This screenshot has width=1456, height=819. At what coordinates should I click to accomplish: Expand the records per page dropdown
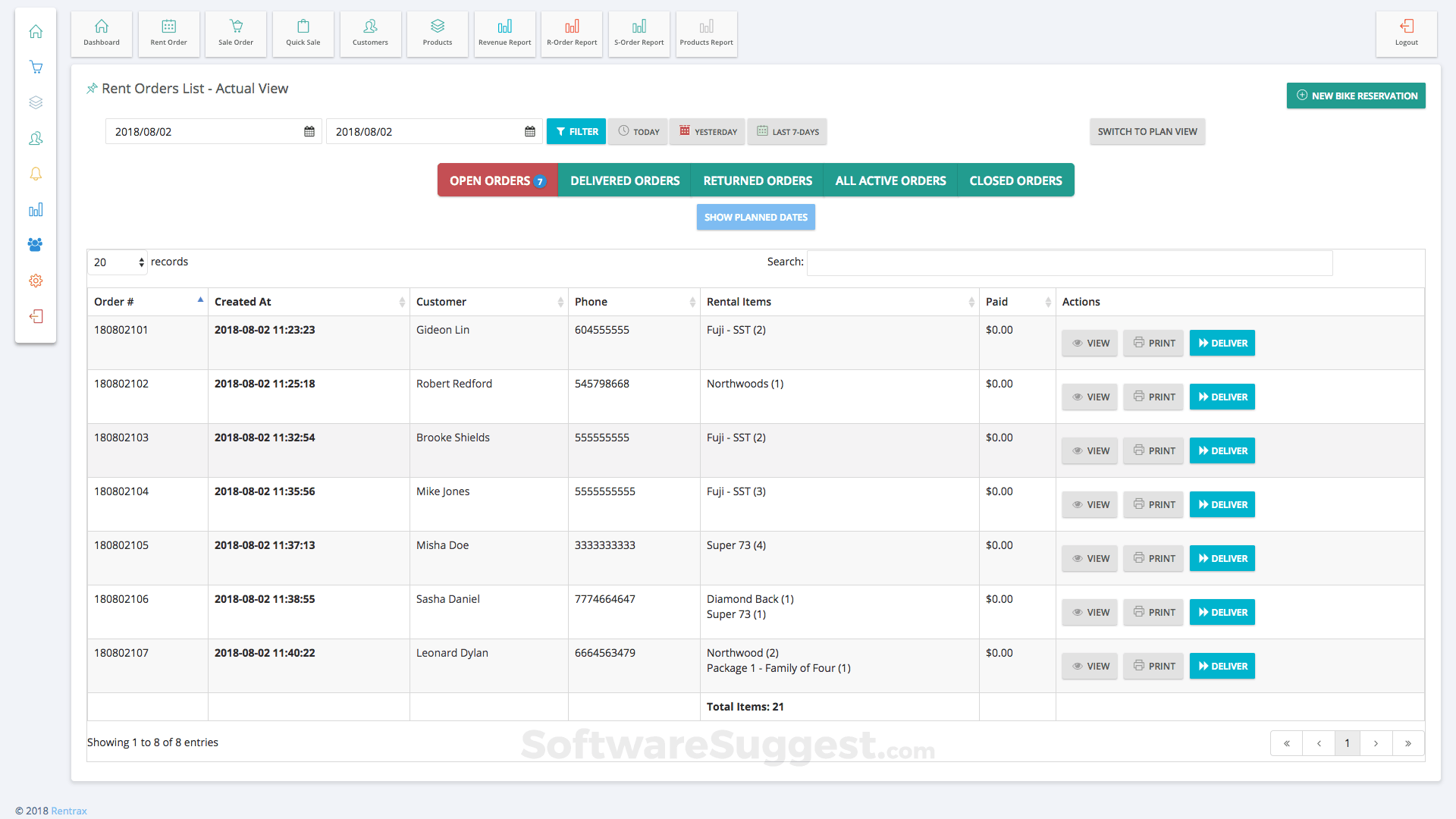(117, 262)
